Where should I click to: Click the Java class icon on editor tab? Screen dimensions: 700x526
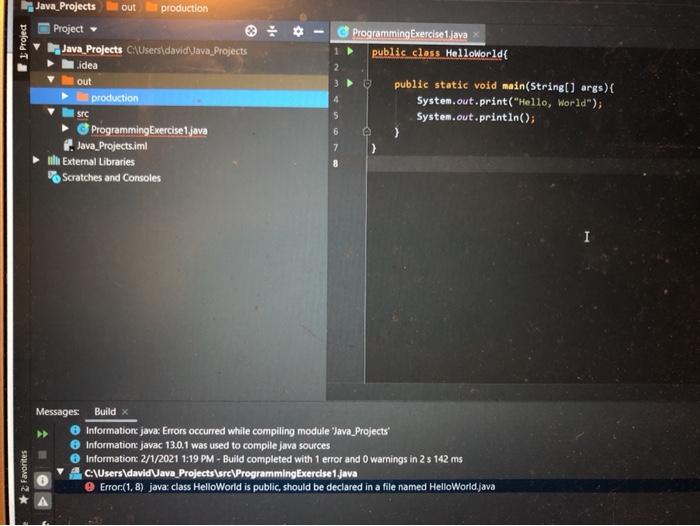(x=342, y=32)
